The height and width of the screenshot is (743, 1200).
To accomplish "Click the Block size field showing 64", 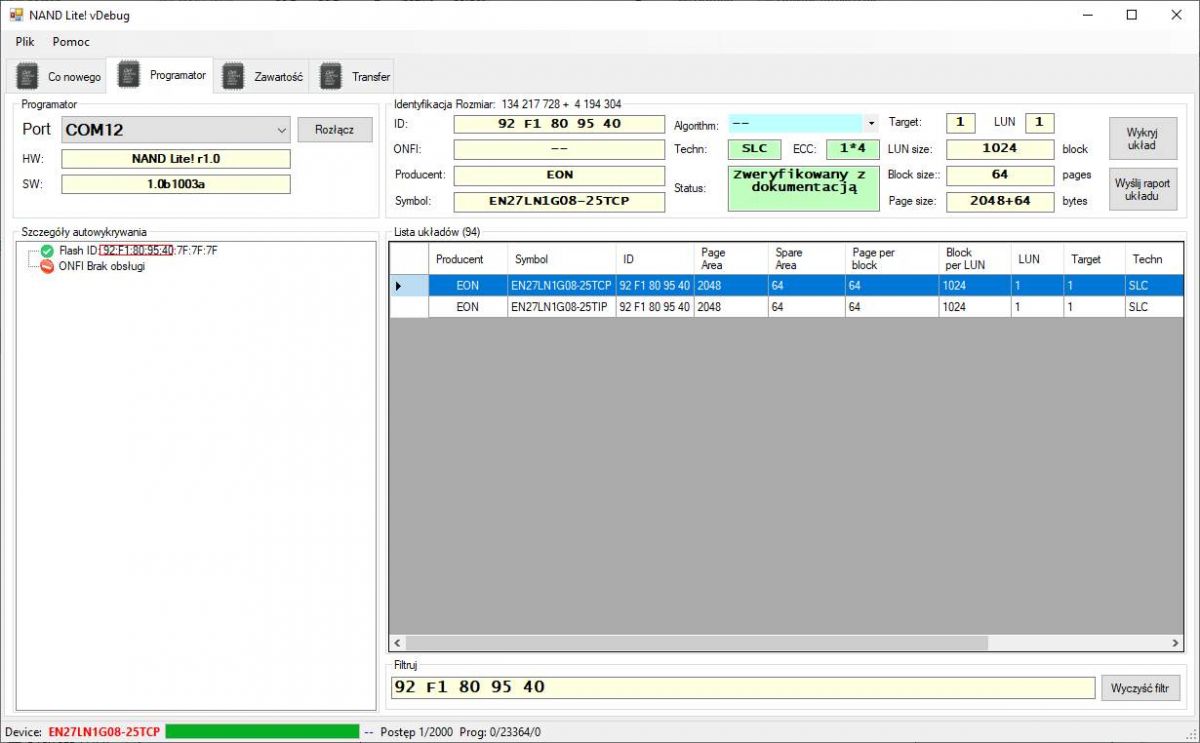I will (x=1000, y=175).
